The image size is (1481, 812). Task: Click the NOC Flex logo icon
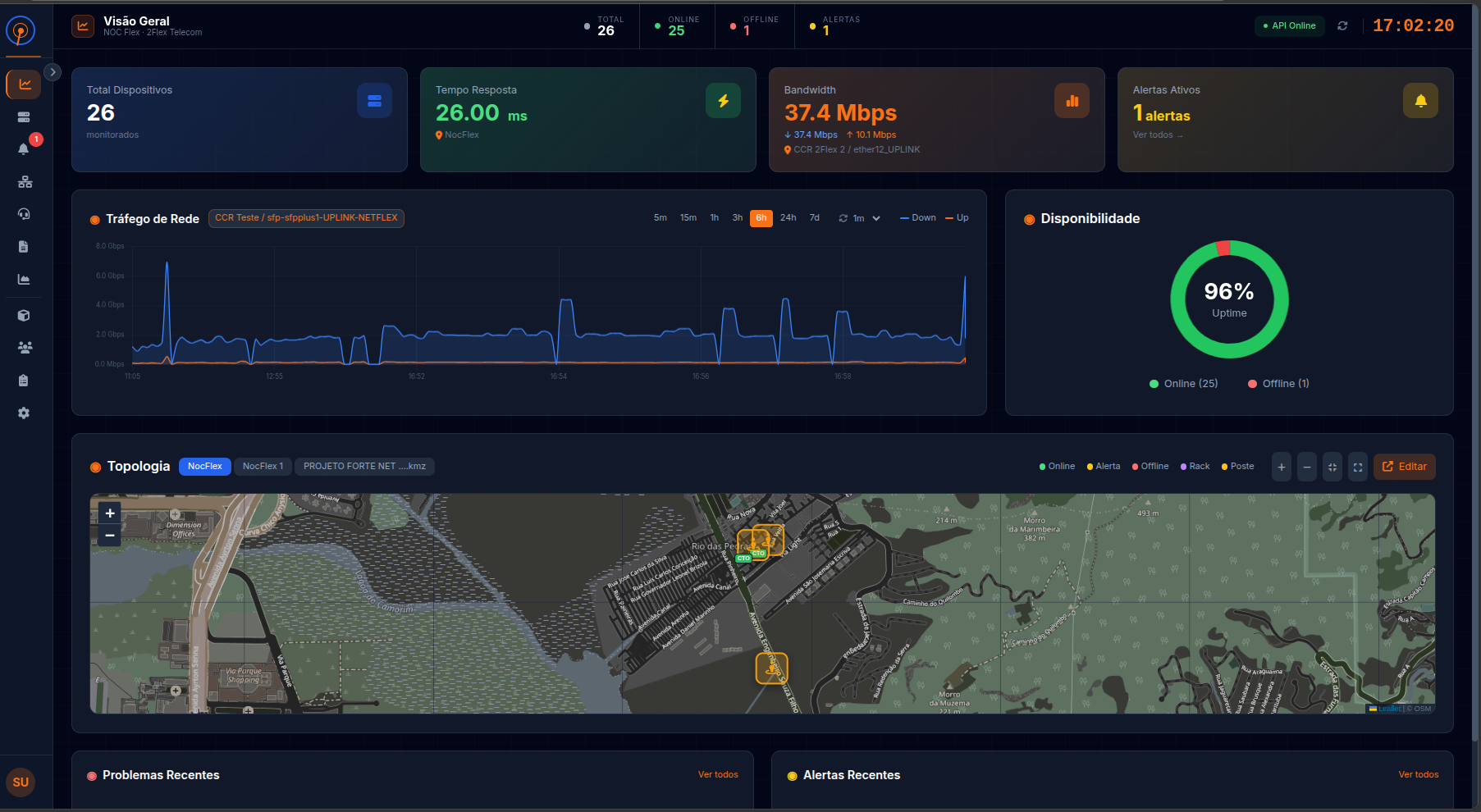coord(21,31)
